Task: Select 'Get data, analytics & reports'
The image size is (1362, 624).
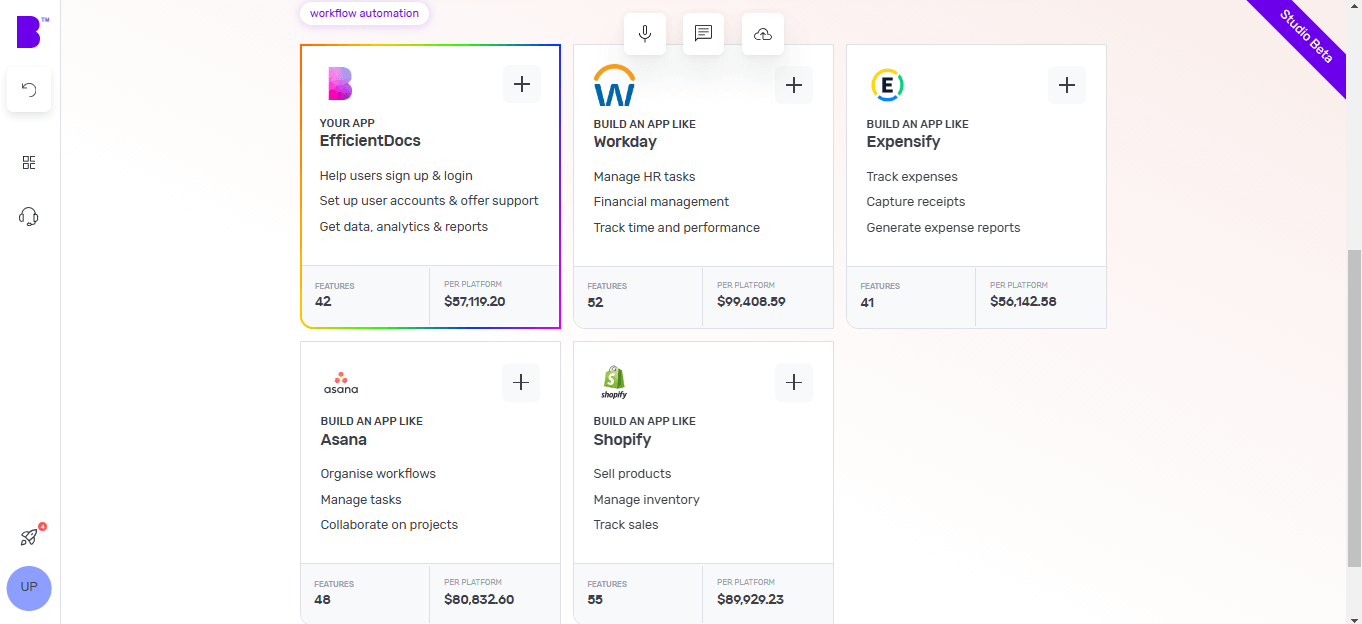Action: (x=404, y=227)
